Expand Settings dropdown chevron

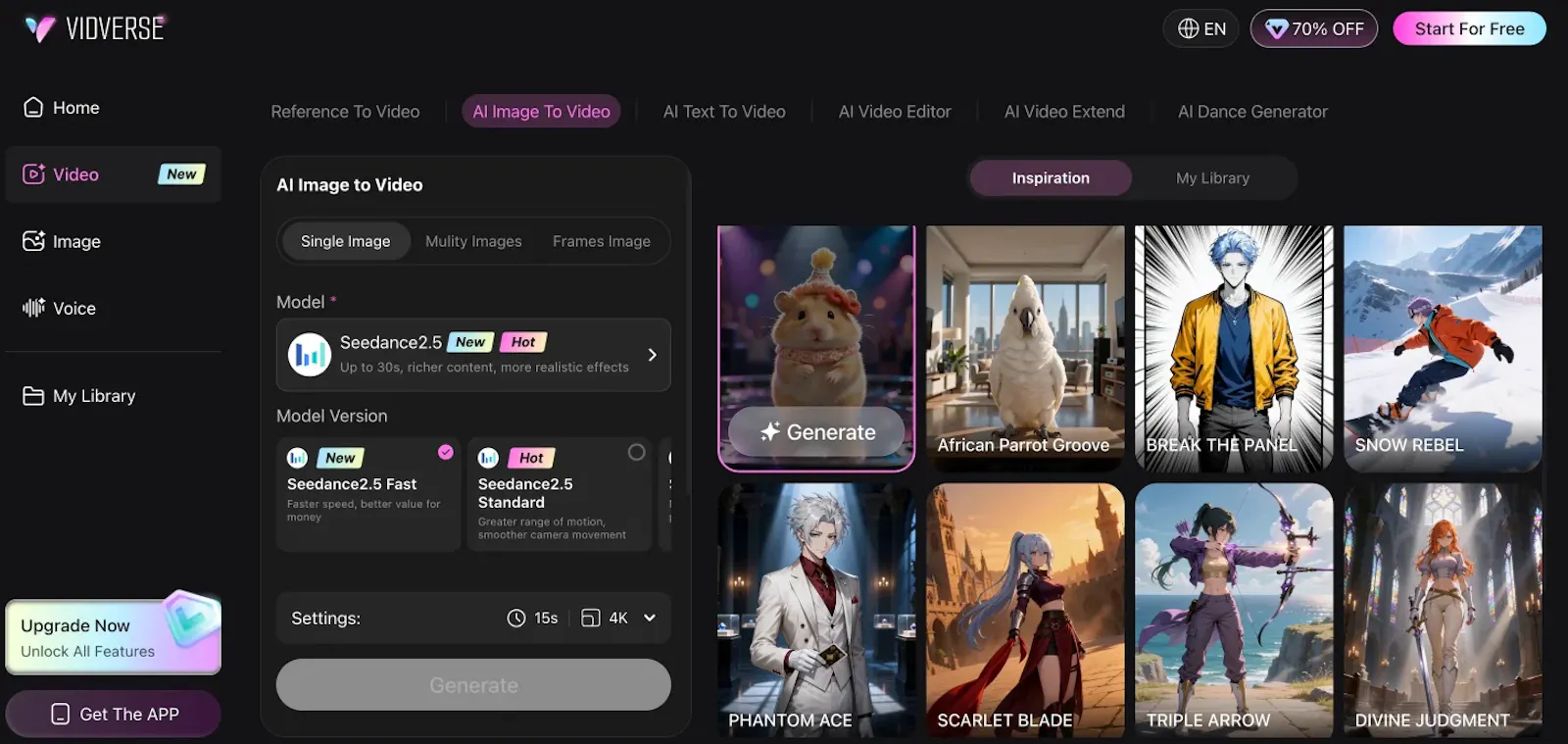(x=650, y=618)
